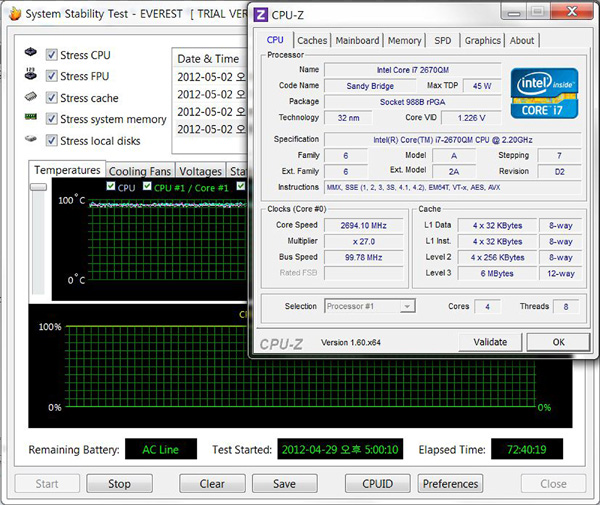
Task: Click the Package value Socket 988B rPGA
Action: (412, 102)
